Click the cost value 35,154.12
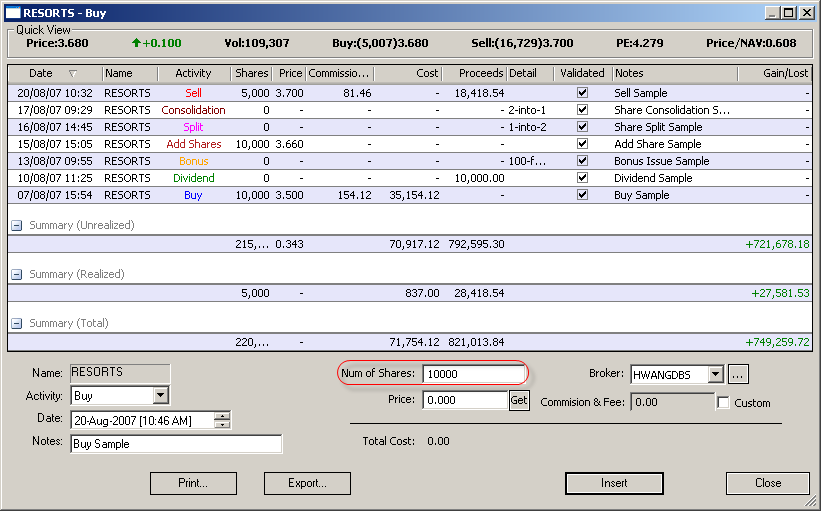 414,195
